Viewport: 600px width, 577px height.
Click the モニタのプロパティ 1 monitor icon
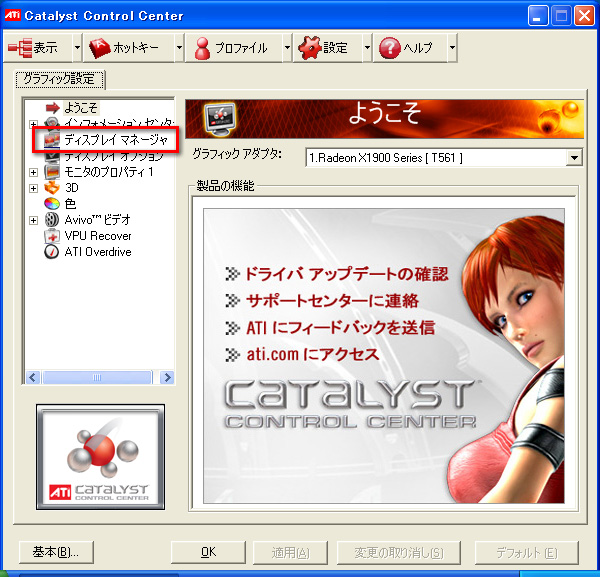click(x=52, y=172)
